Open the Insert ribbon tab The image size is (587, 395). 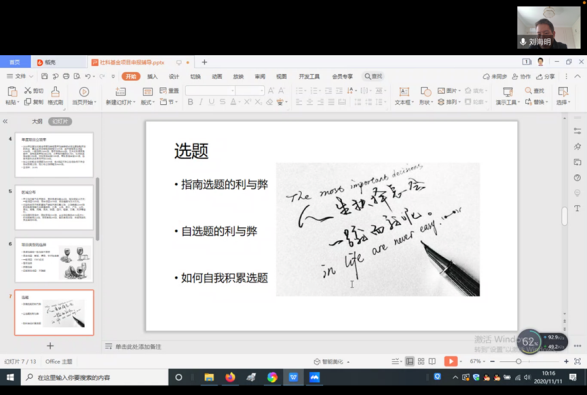point(152,76)
